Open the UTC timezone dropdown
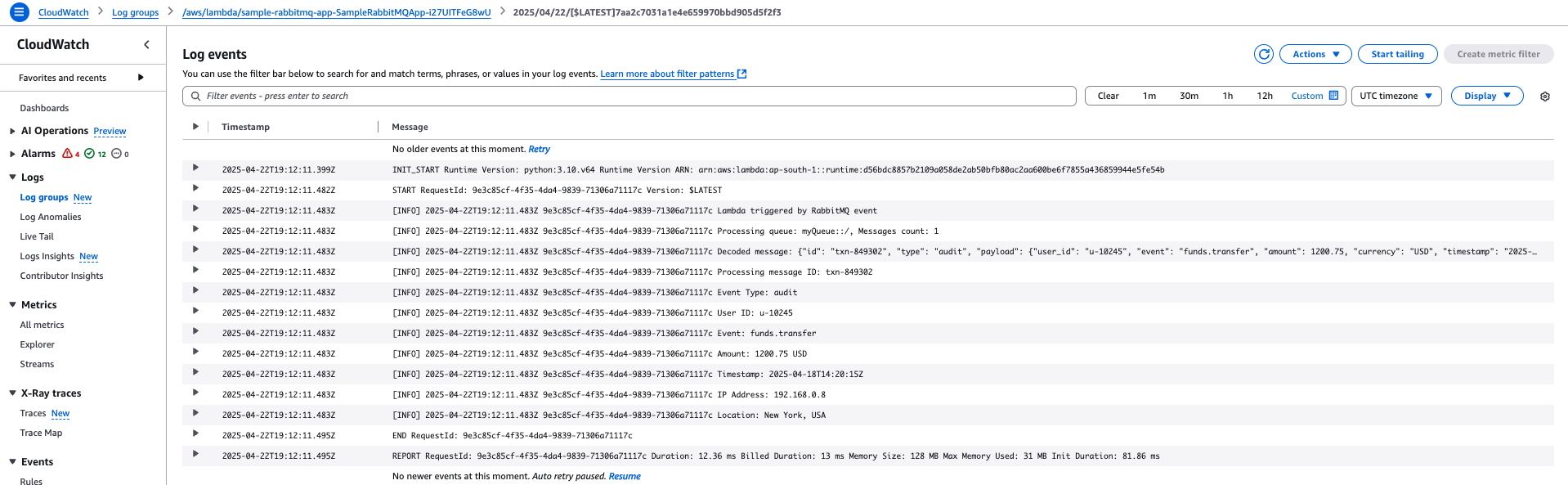Viewport: 1568px width, 485px height. point(1396,96)
